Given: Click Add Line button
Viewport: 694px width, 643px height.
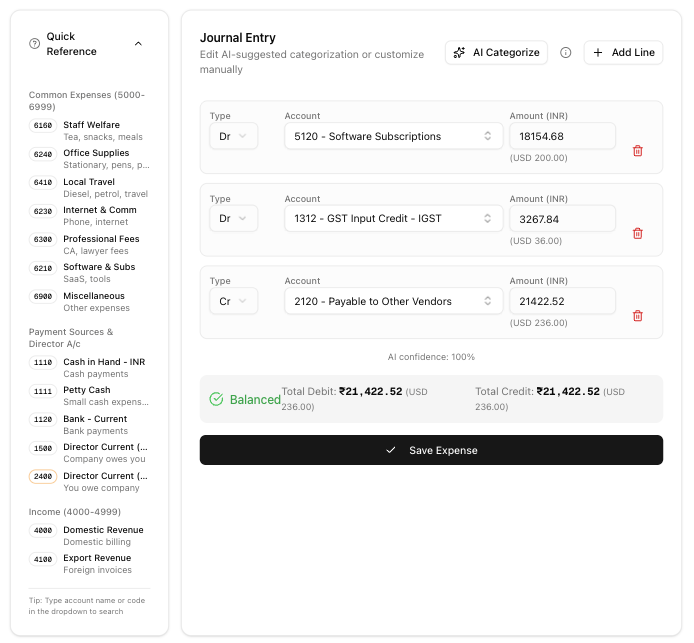Looking at the screenshot, I should (623, 52).
